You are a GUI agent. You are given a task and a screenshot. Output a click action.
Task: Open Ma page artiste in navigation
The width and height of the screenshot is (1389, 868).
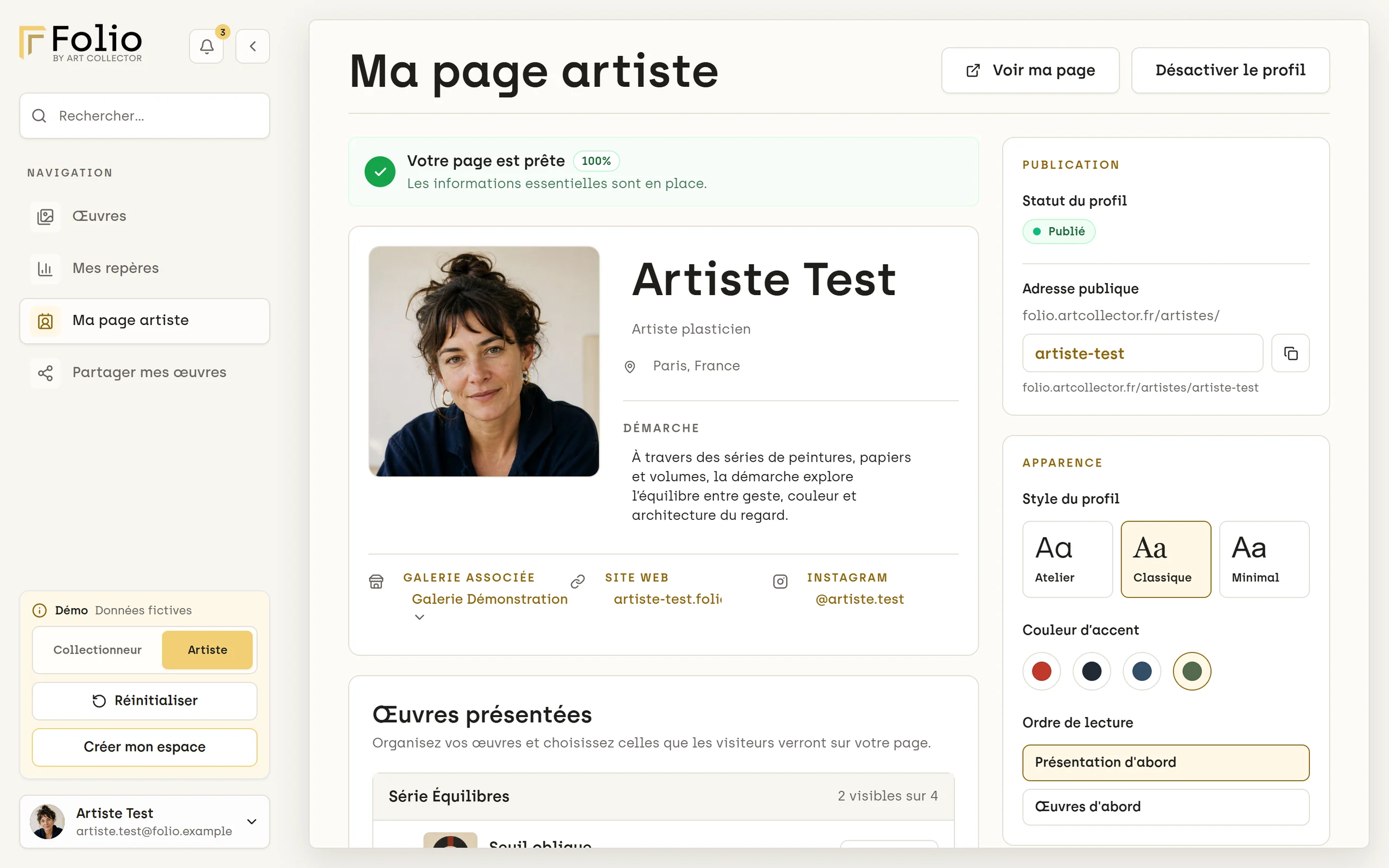click(145, 321)
